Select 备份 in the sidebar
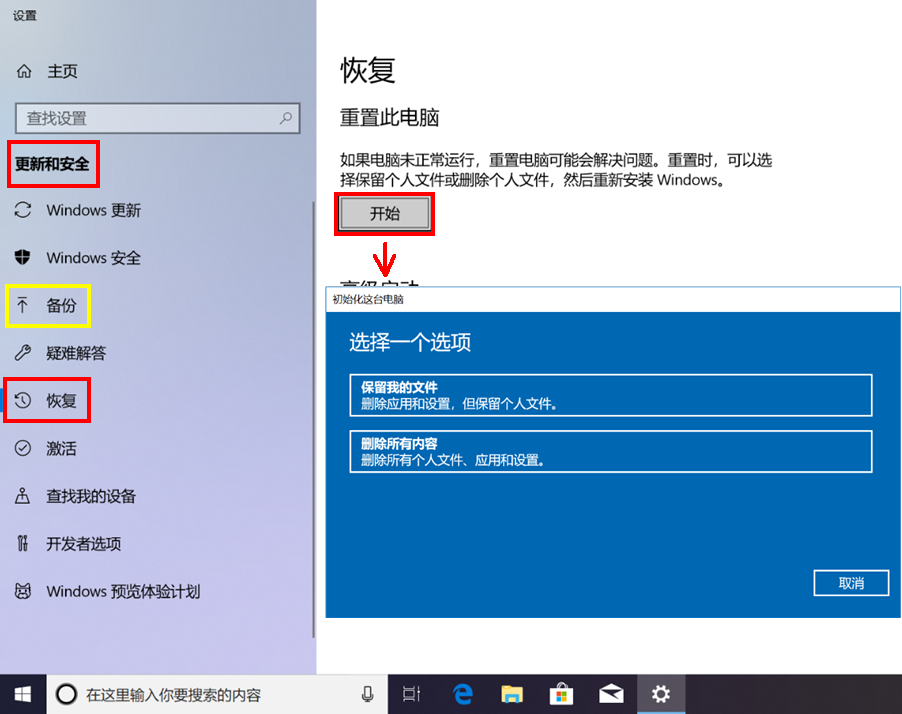The height and width of the screenshot is (714, 902). coord(62,305)
